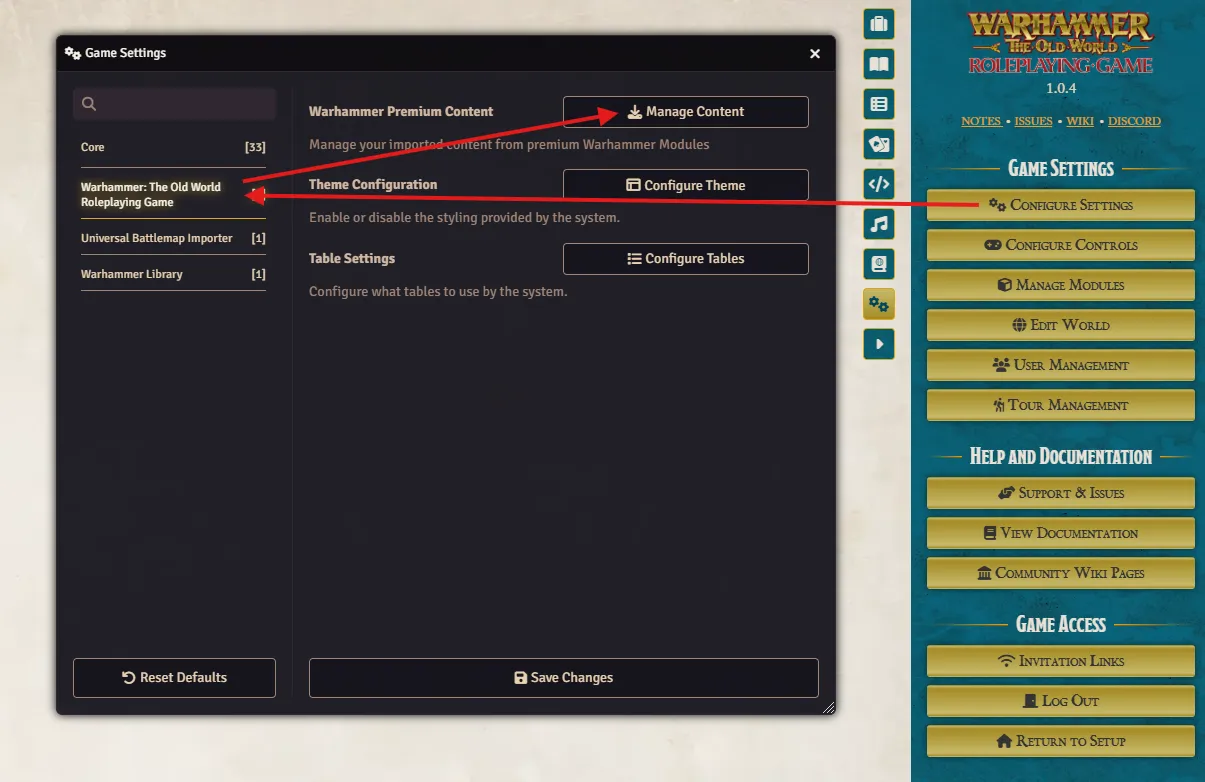1205x782 pixels.
Task: Open Manage Modules in sidebar
Action: [1060, 285]
